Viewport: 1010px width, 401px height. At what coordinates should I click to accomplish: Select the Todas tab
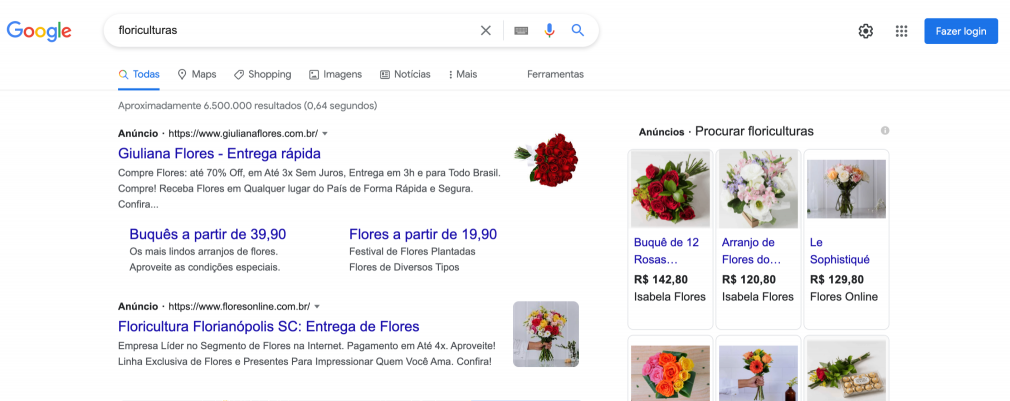(x=139, y=74)
